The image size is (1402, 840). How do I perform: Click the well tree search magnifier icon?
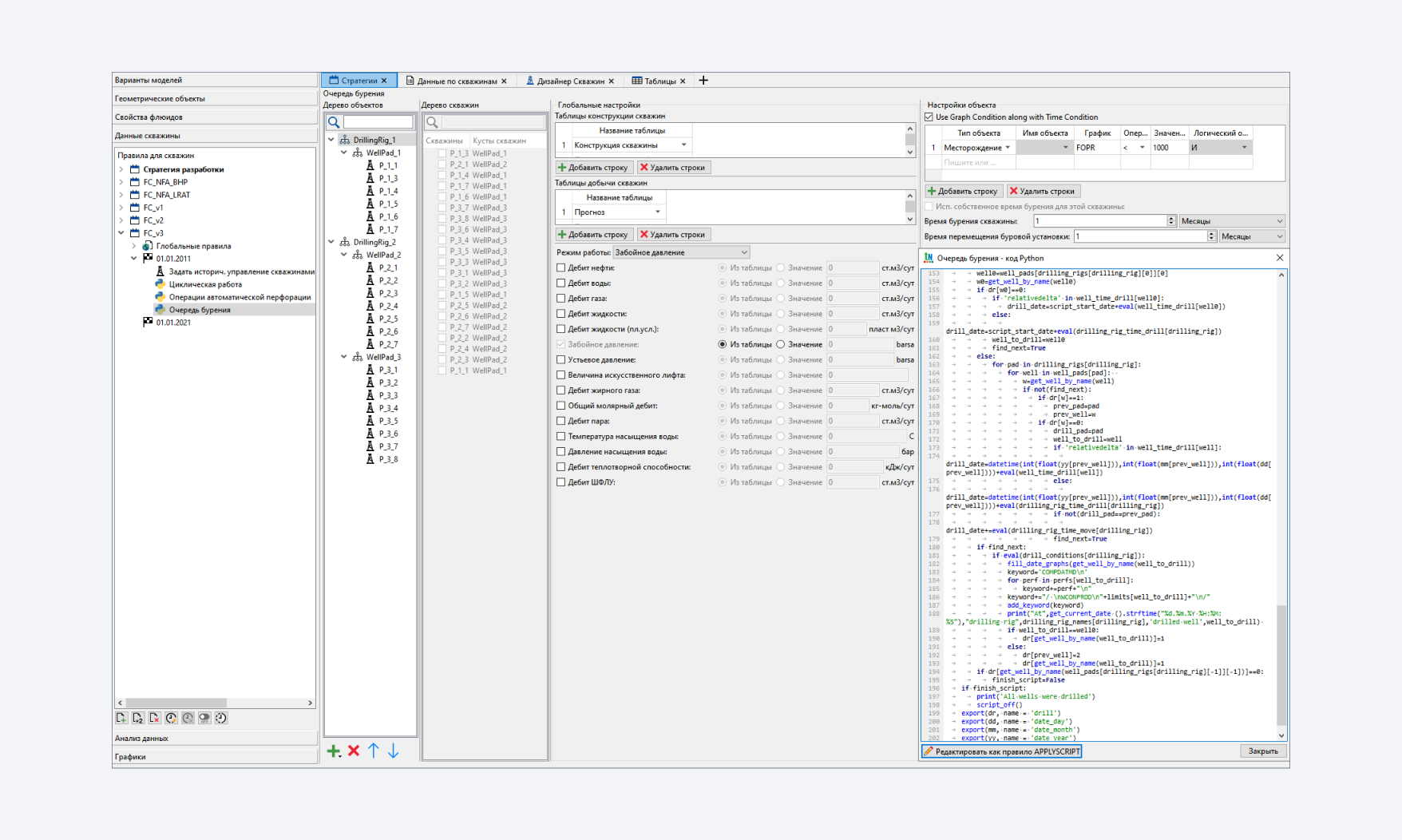(x=432, y=122)
